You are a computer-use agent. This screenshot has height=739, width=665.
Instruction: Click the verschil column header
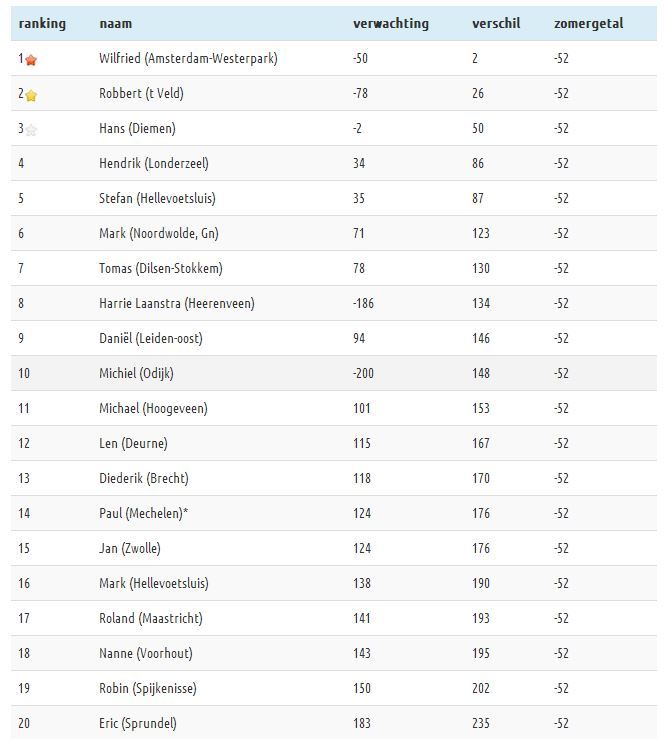[496, 24]
